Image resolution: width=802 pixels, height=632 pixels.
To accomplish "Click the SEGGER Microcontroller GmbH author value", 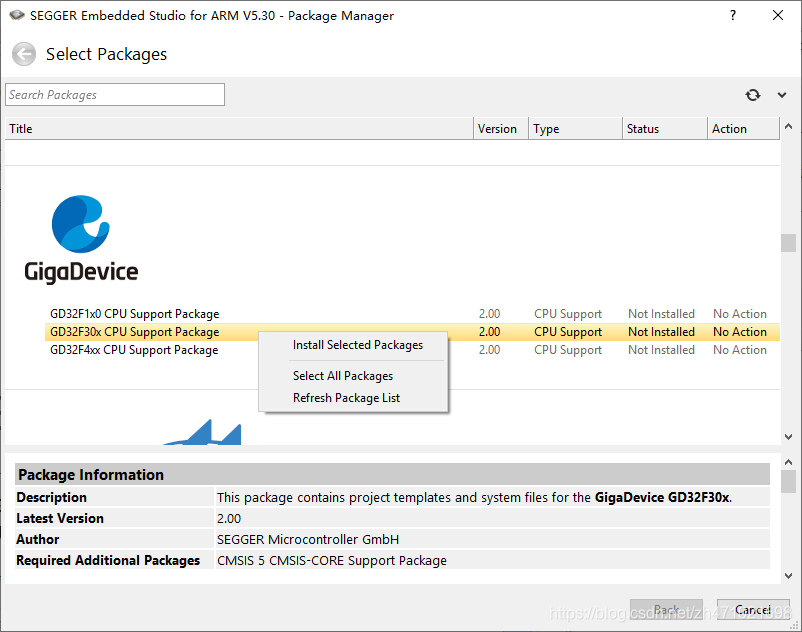I will click(x=308, y=539).
